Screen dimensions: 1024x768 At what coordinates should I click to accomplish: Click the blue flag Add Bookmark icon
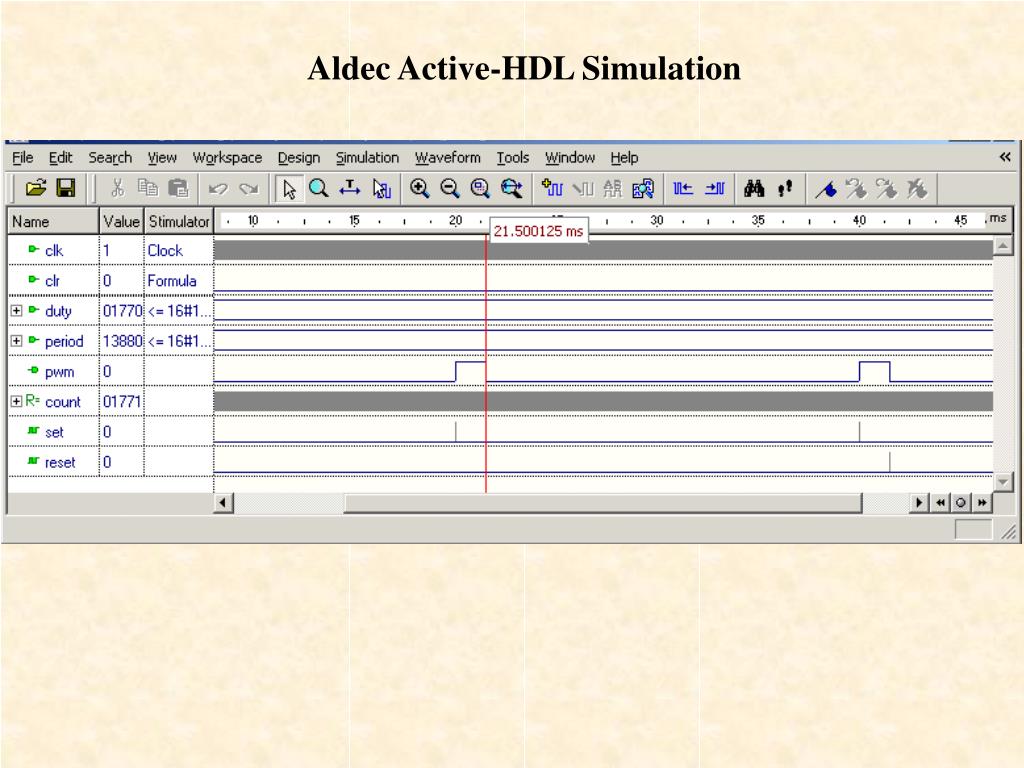tap(825, 189)
